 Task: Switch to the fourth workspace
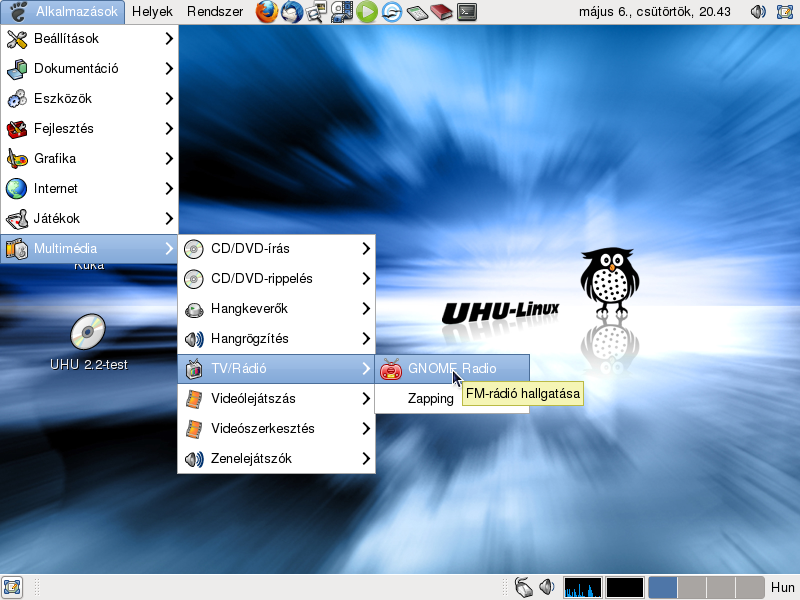click(x=750, y=587)
